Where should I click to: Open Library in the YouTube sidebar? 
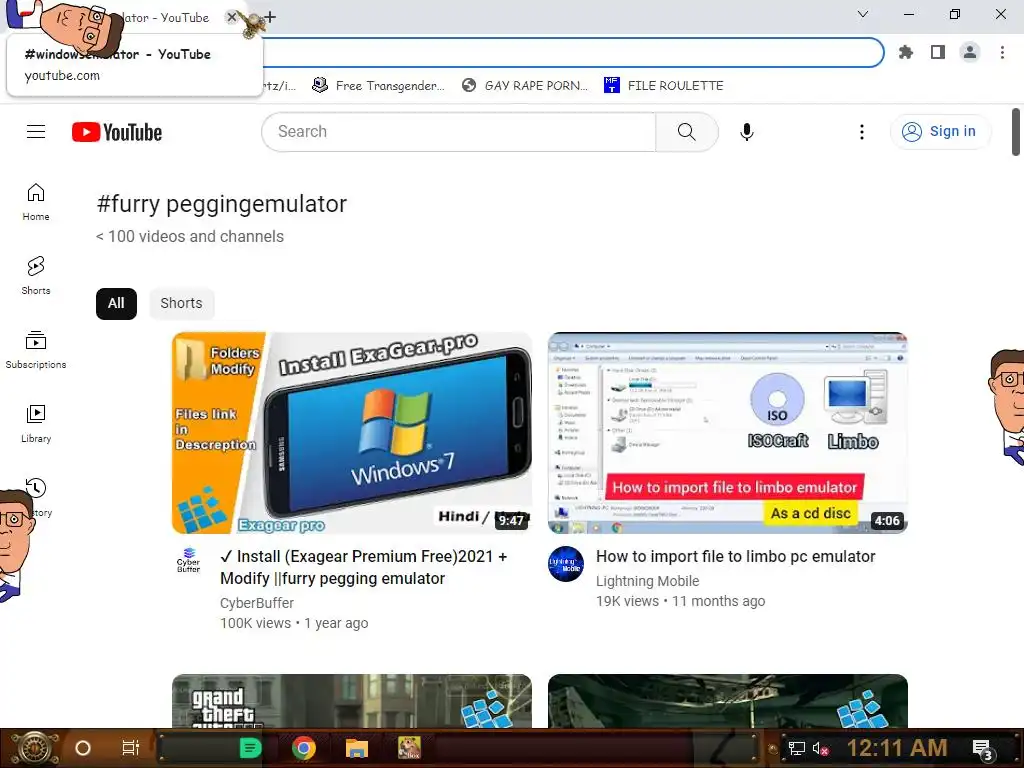point(36,423)
